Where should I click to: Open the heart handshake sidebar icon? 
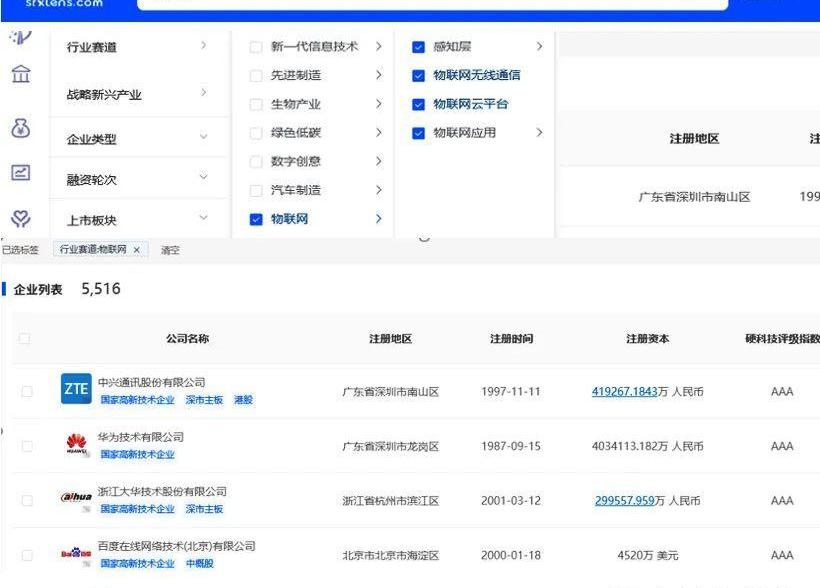pos(20,218)
